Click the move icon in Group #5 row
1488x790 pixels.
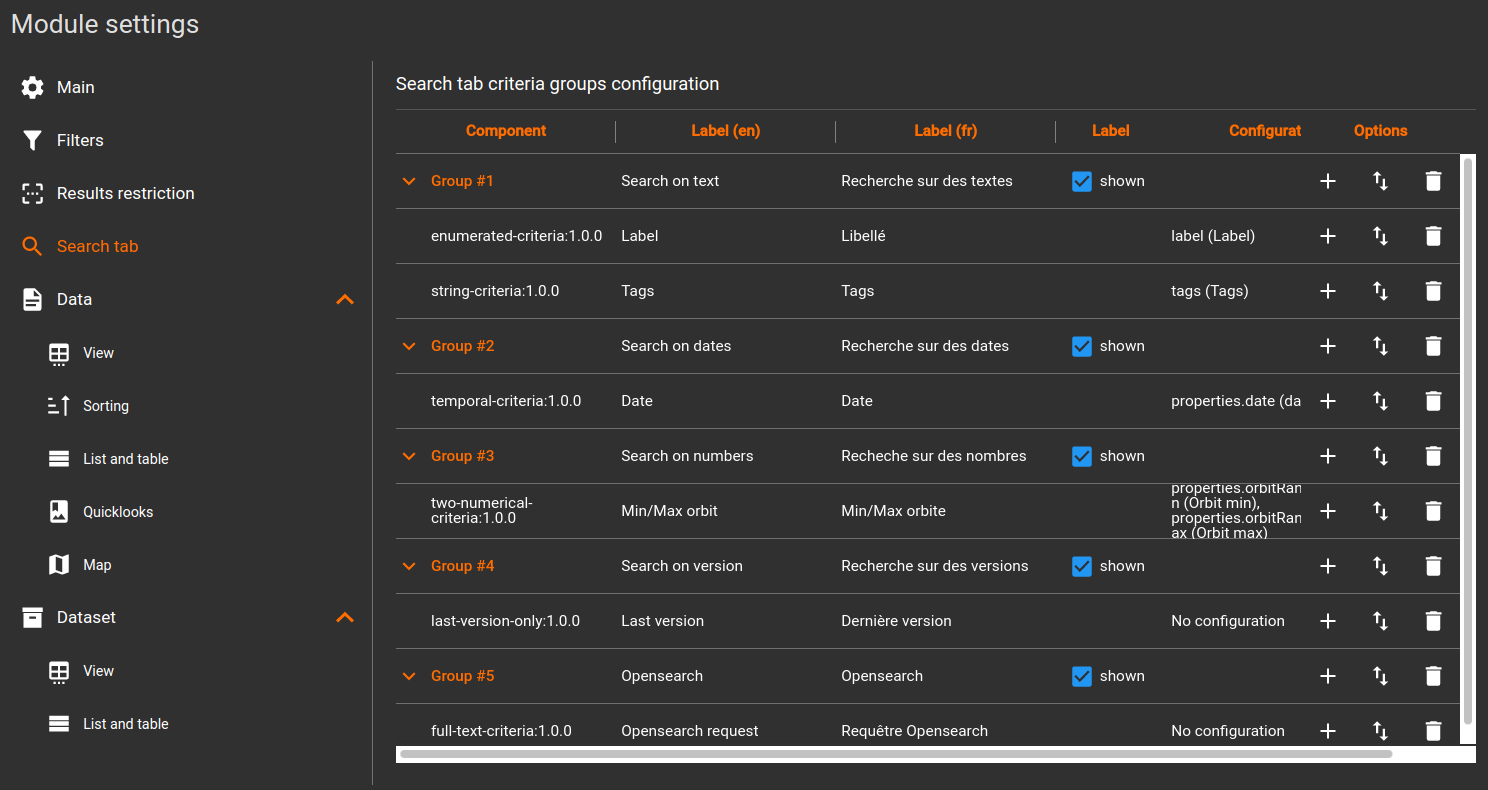[1381, 676]
